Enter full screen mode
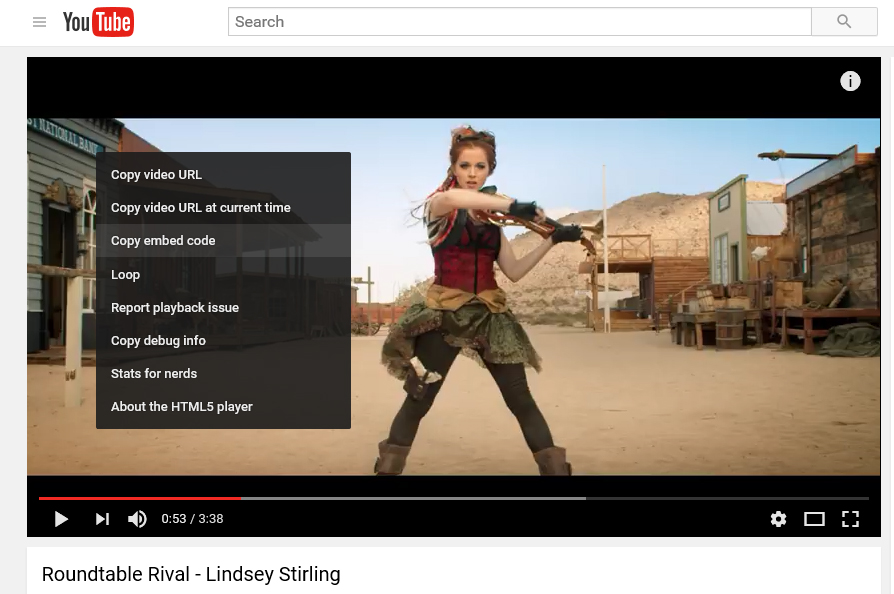This screenshot has width=894, height=594. point(850,519)
